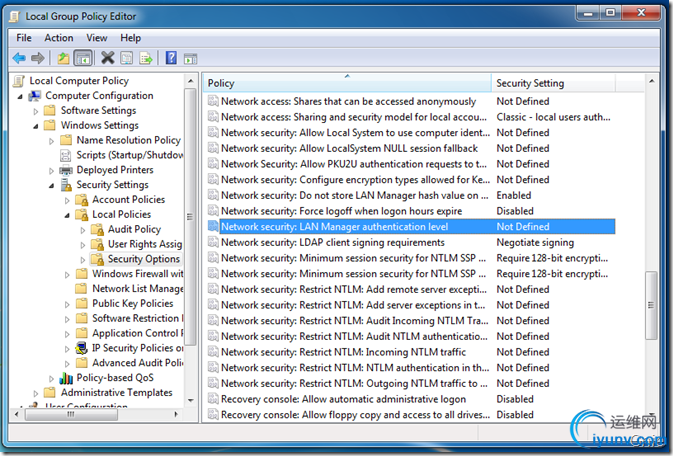Sort by the Policy column header

(347, 83)
